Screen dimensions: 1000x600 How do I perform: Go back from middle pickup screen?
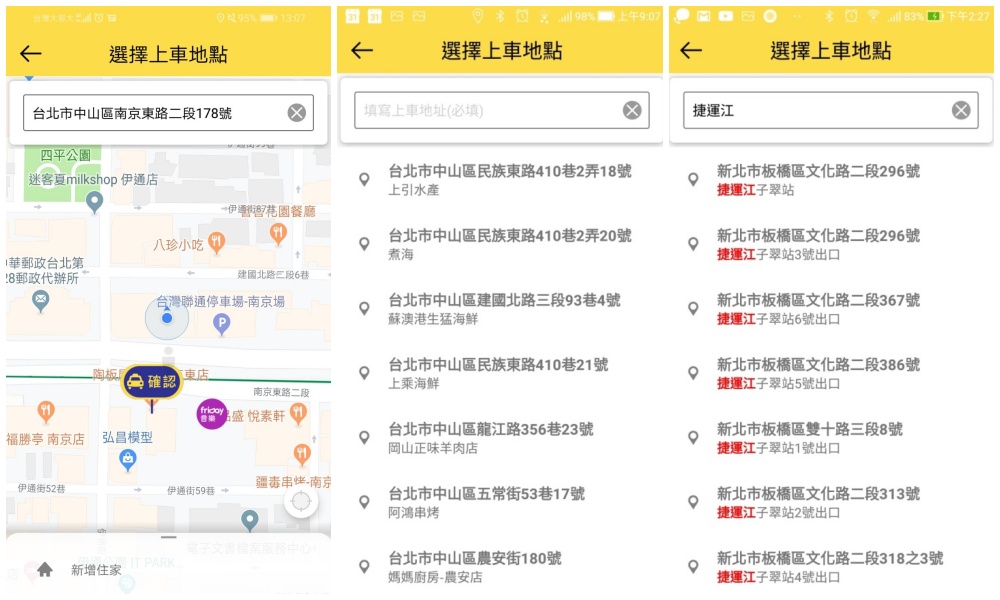tap(362, 51)
